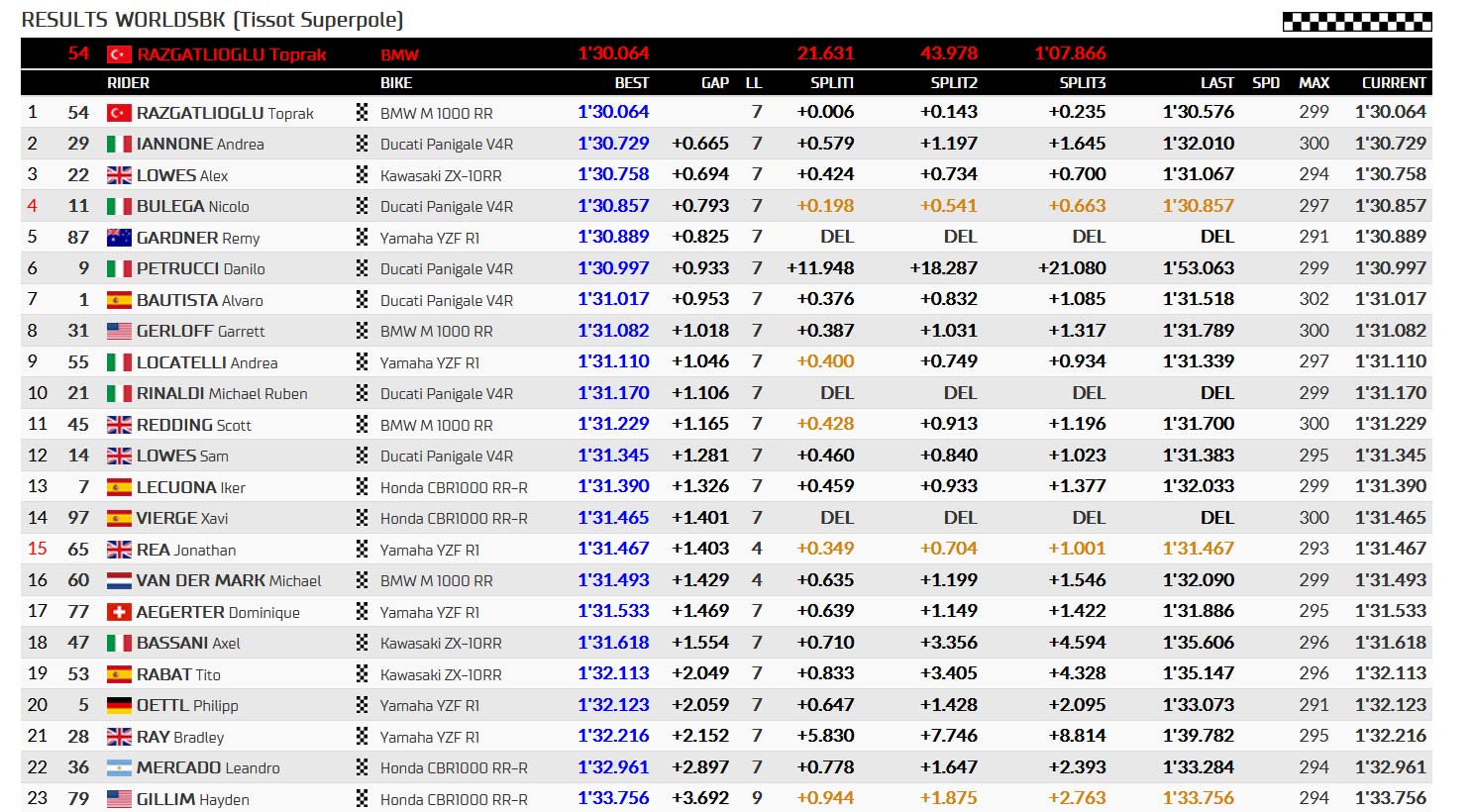1472x812 pixels.
Task: Click the SPD column header
Action: click(x=1266, y=83)
